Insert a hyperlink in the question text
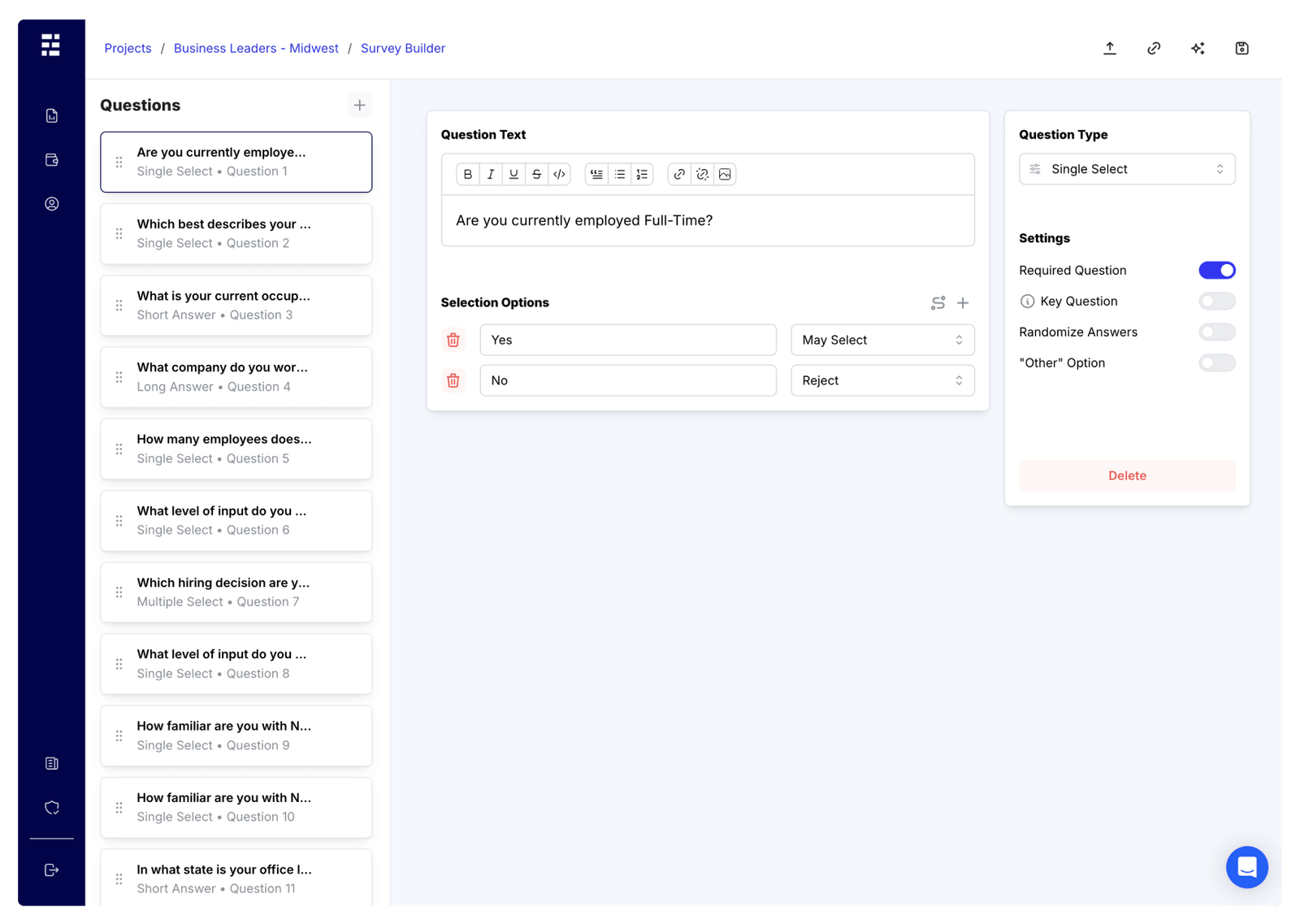 click(679, 174)
